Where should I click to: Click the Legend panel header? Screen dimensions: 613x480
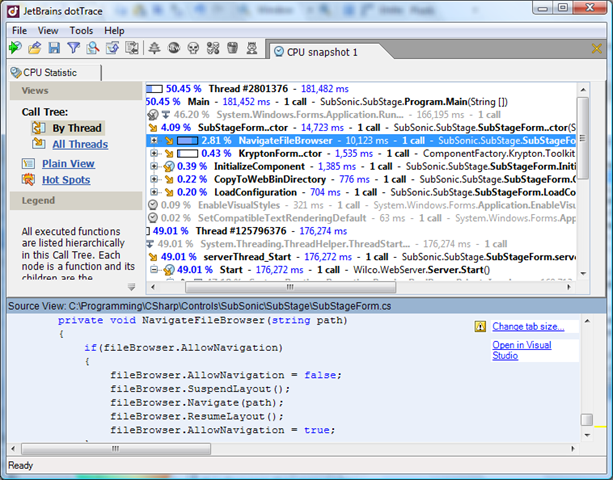(76, 201)
